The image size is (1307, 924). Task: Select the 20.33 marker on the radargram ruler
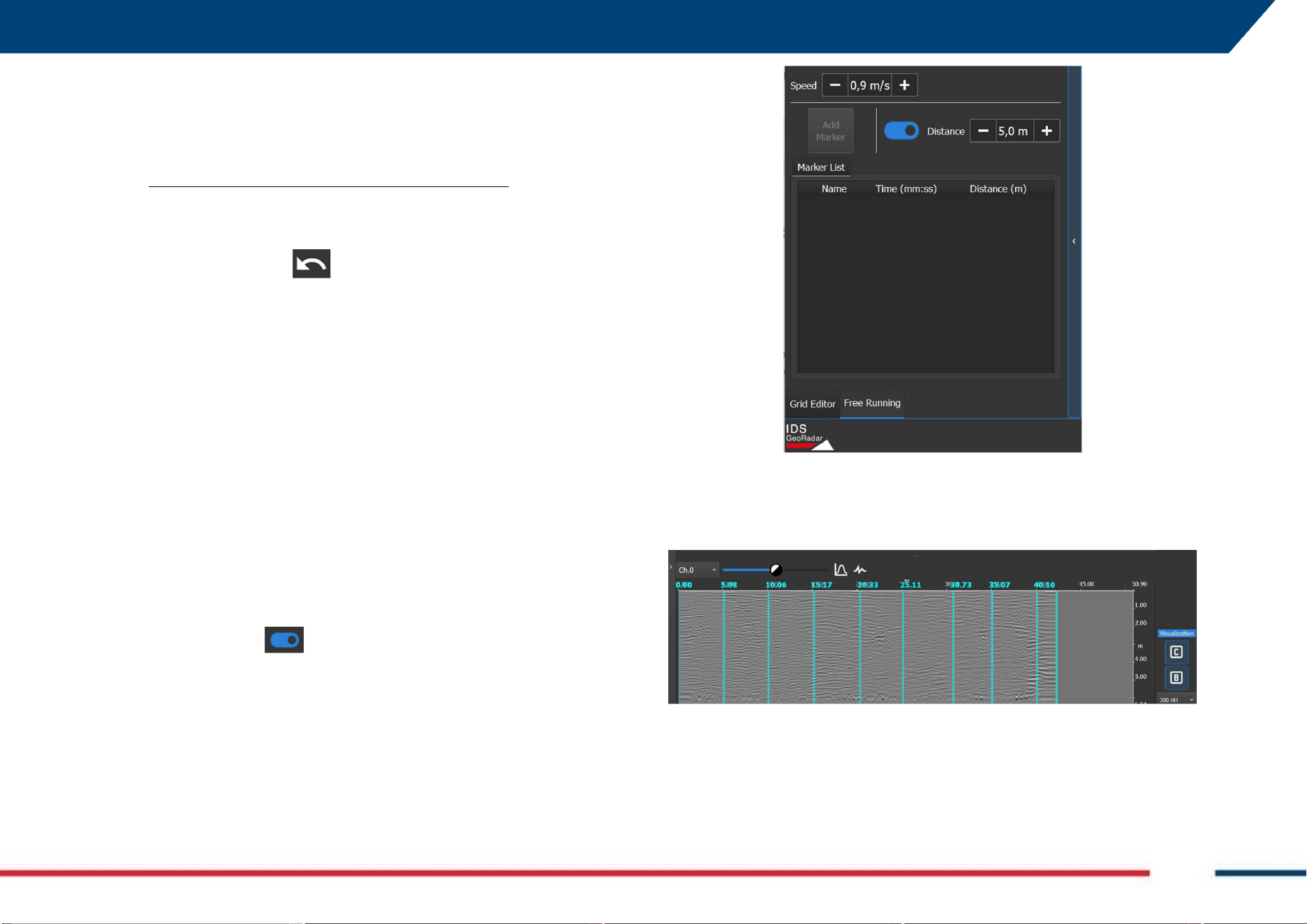867,585
